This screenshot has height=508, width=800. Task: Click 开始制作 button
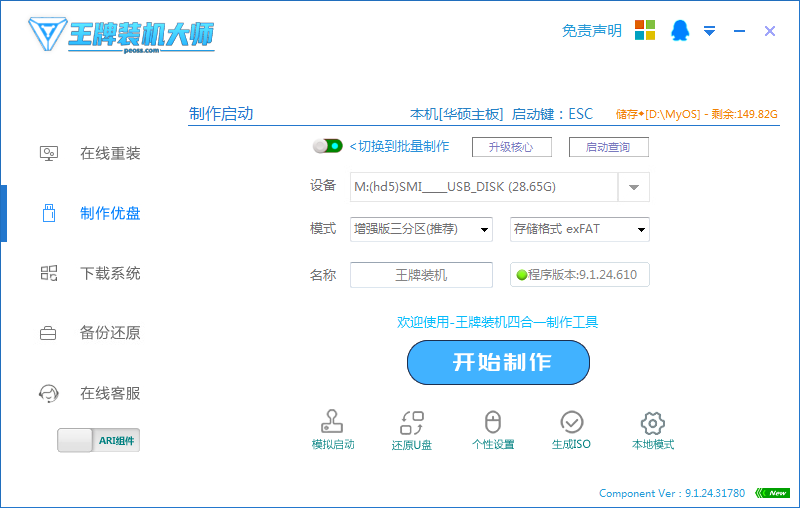(x=498, y=363)
